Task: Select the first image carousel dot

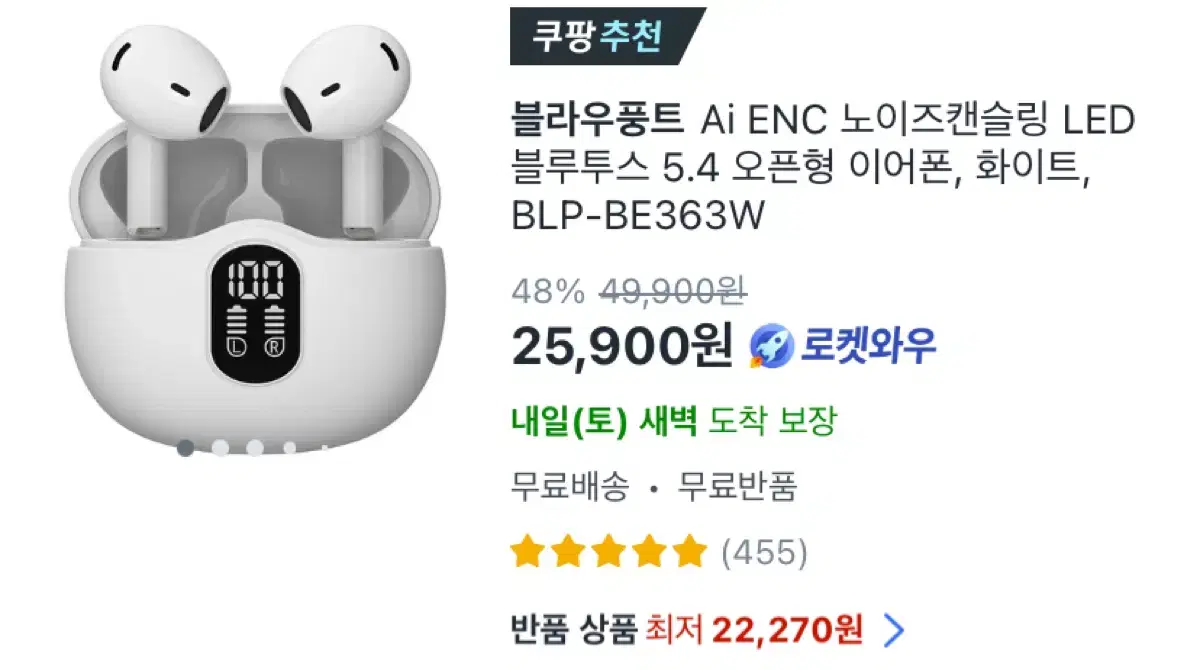Action: click(186, 448)
